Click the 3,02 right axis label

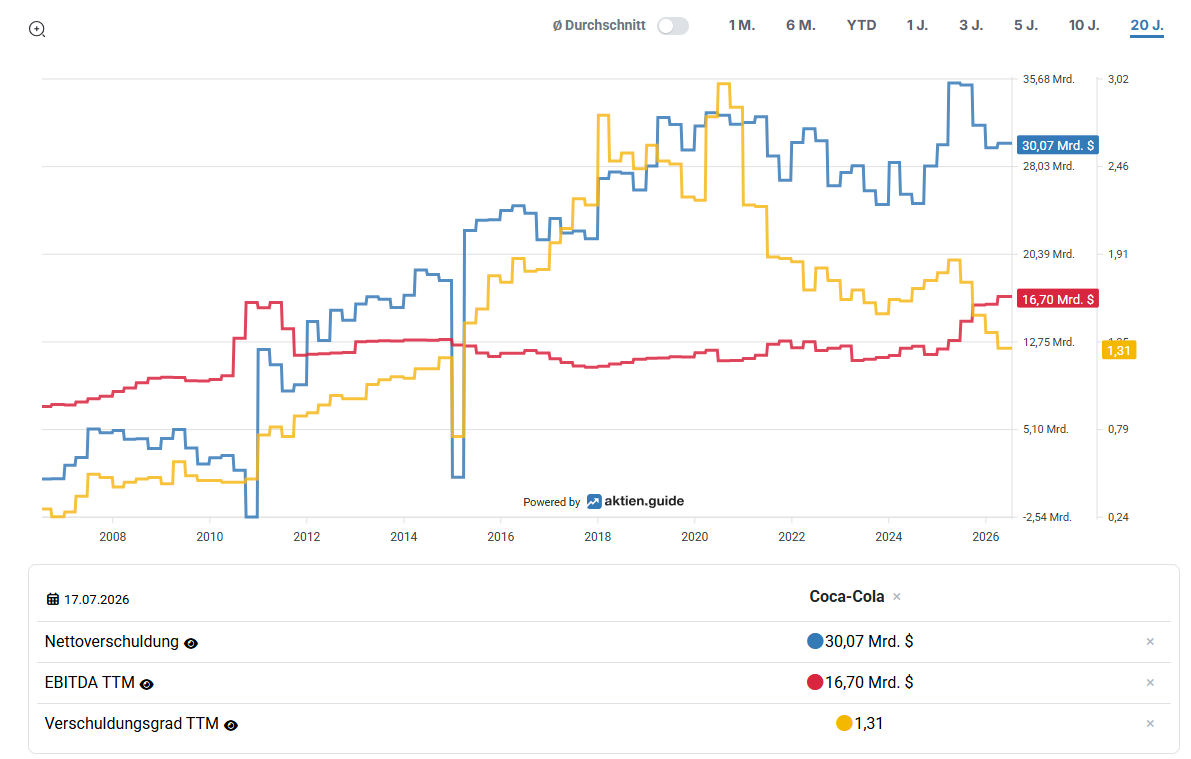pyautogui.click(x=1118, y=79)
